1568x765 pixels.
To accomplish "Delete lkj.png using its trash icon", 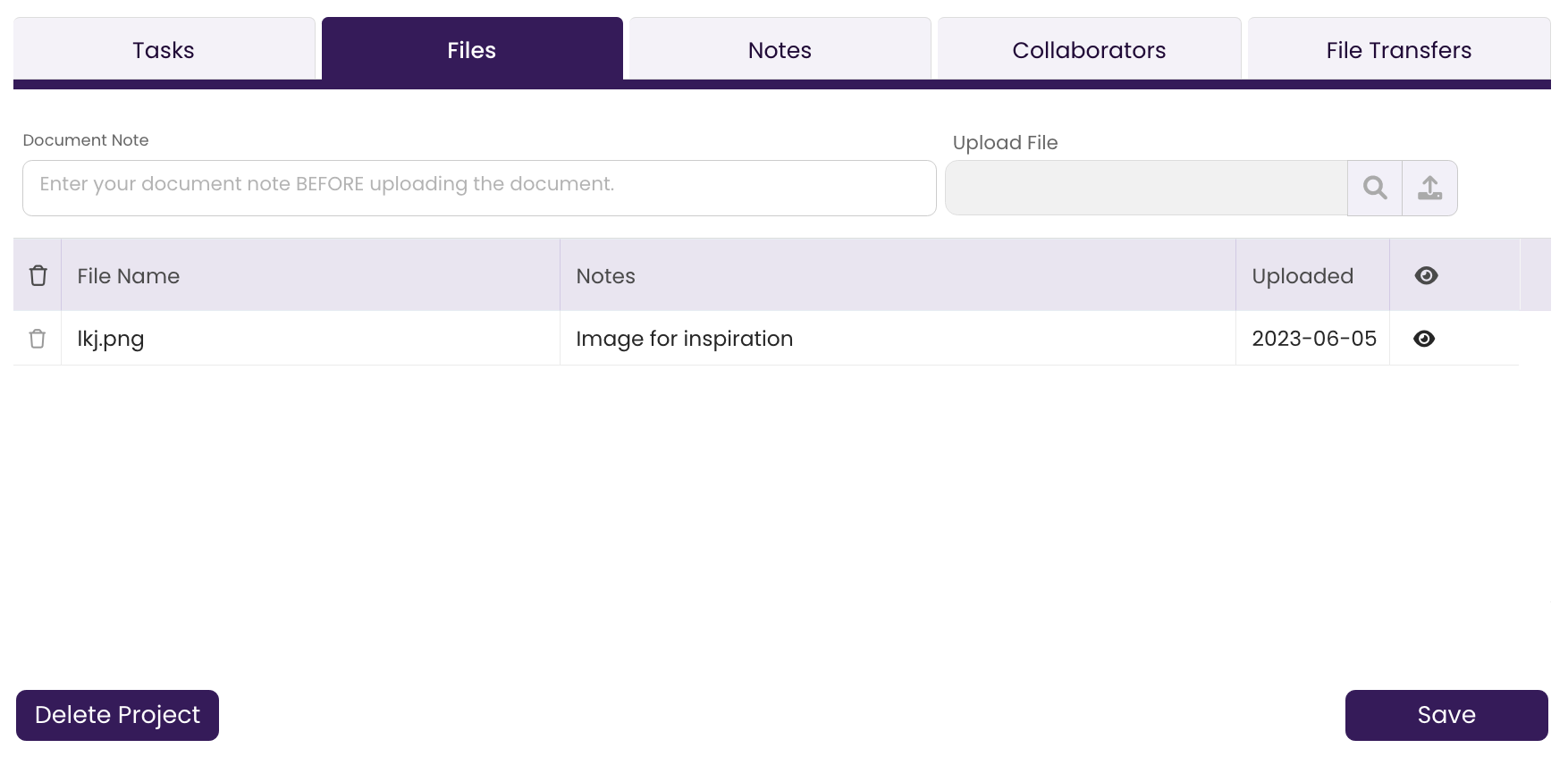I will point(38,339).
